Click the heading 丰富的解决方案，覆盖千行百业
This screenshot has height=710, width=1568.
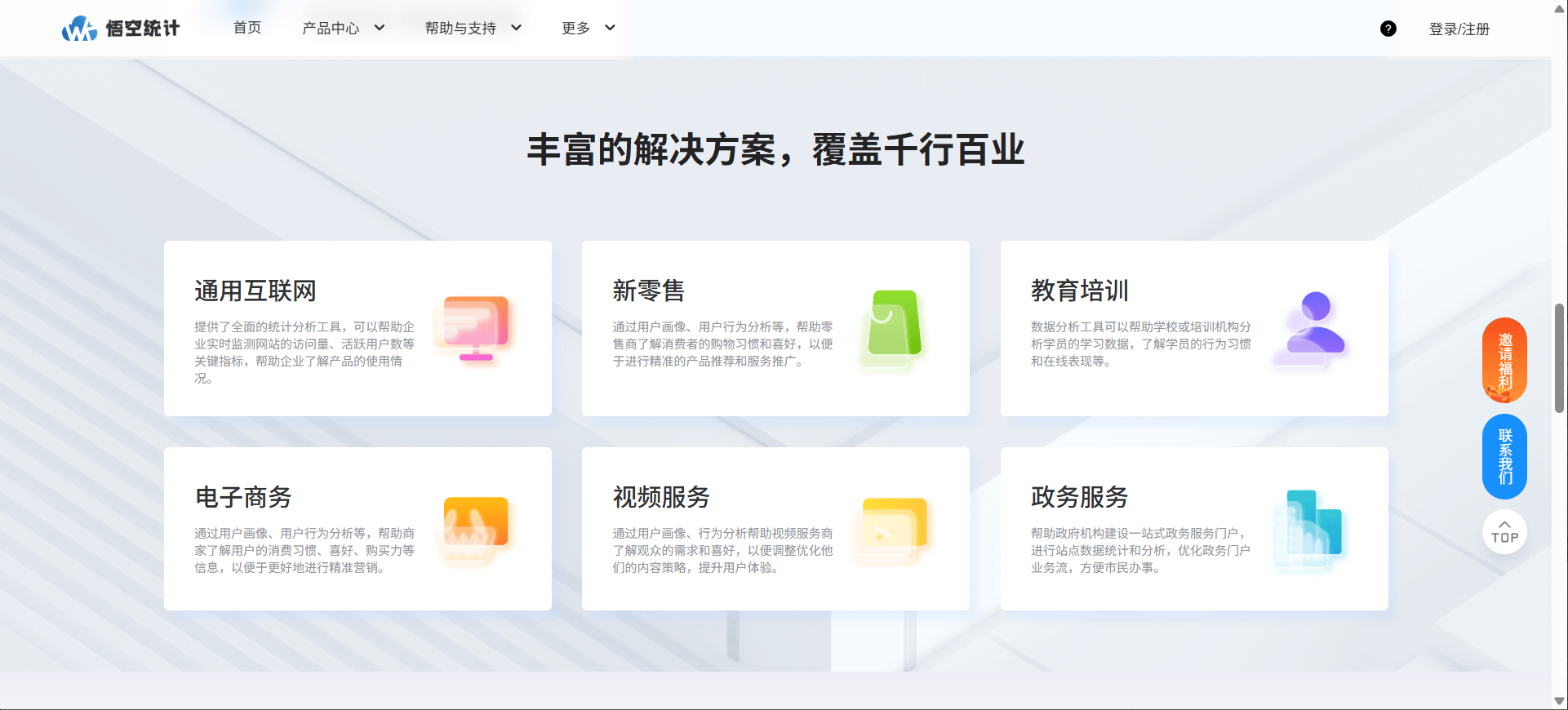click(x=775, y=150)
